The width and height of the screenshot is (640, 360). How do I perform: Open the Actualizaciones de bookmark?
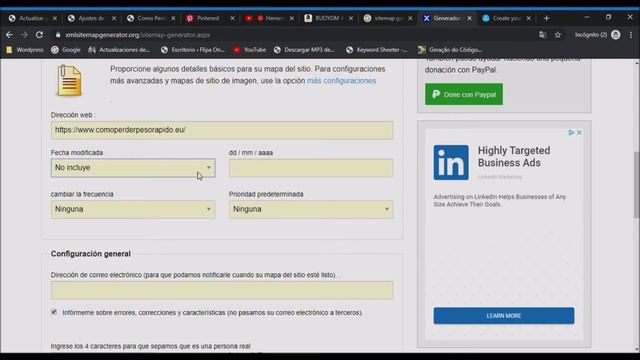(x=119, y=50)
